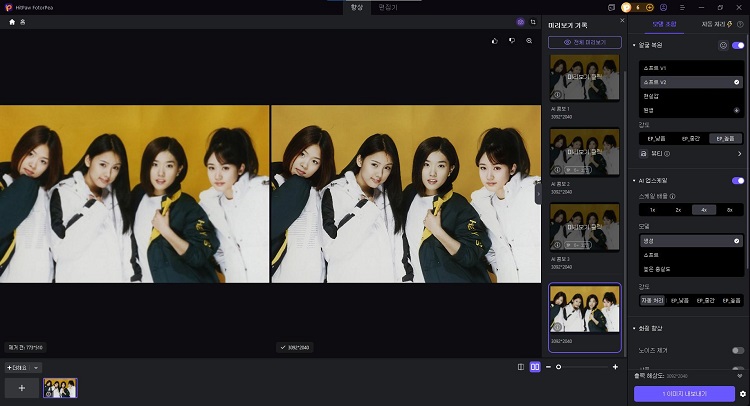Click the download icon in fourth face model row
Viewport: 750px width, 406px height.
click(x=737, y=110)
